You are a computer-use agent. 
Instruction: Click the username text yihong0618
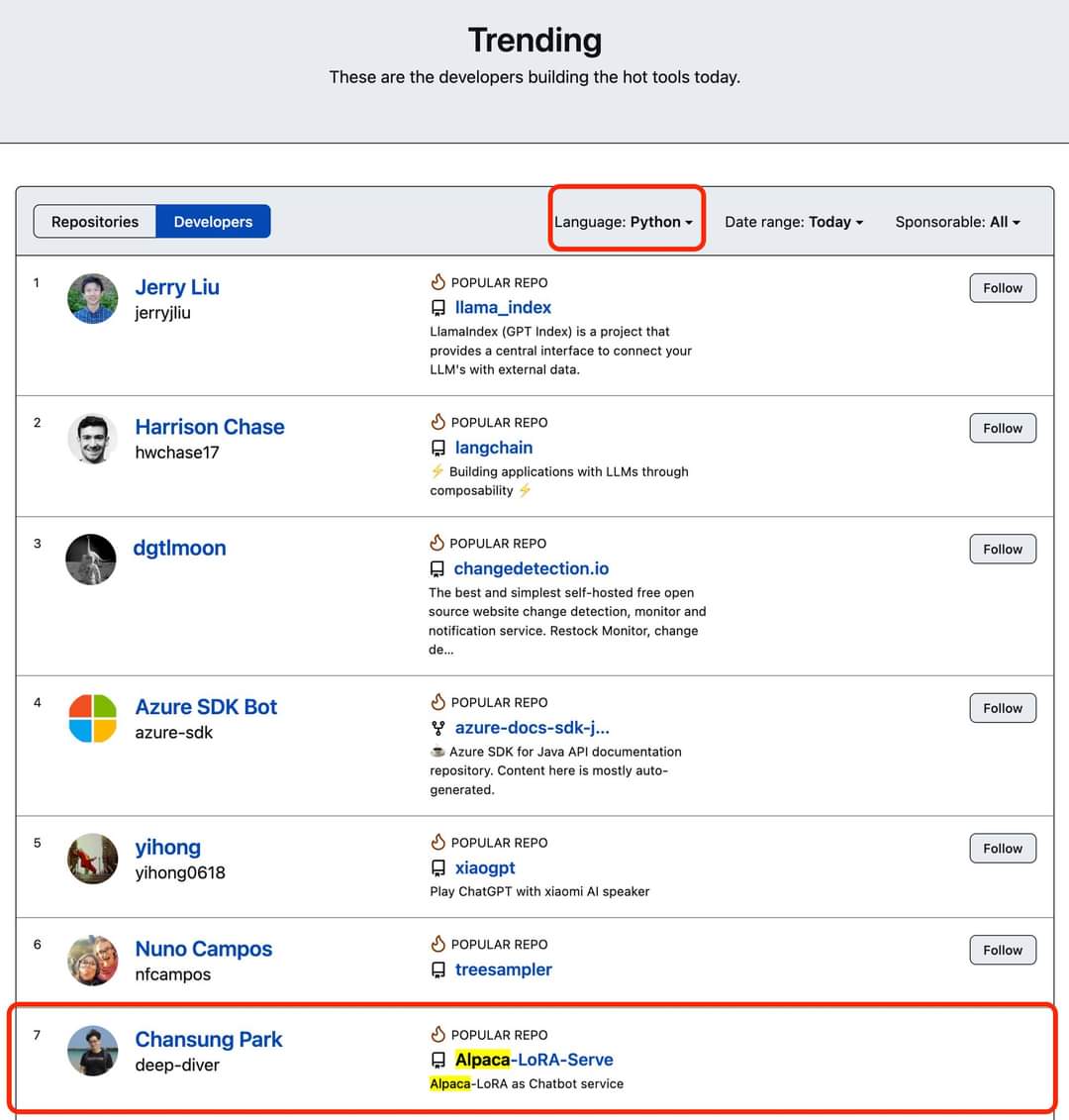[180, 872]
